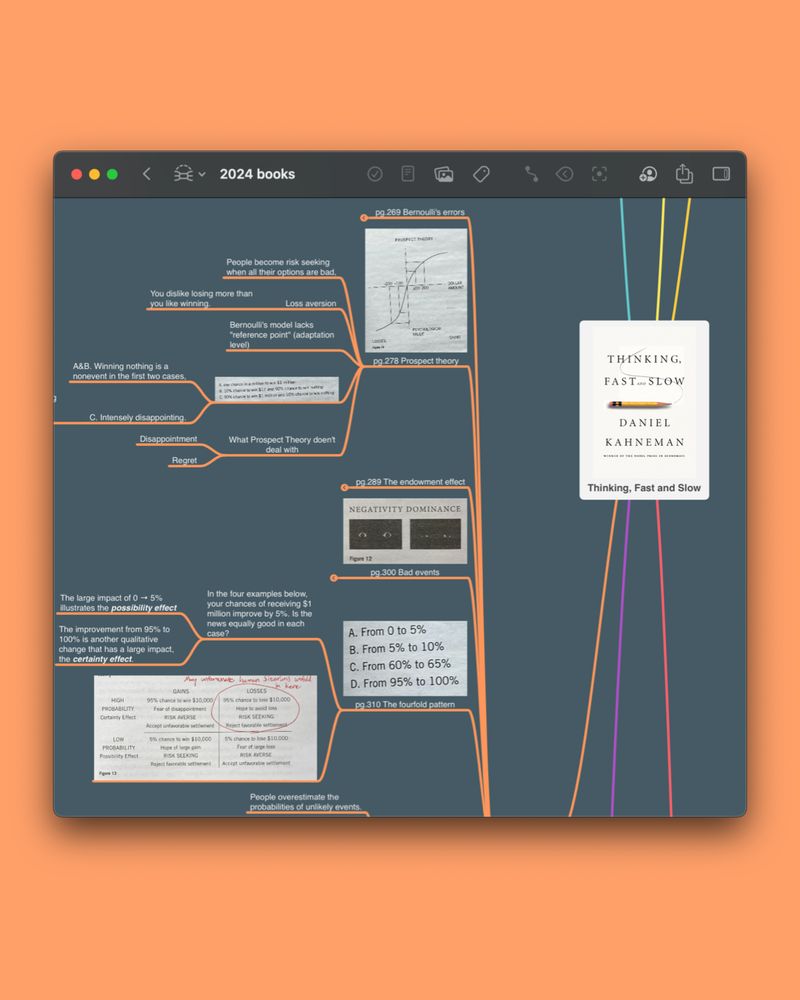800x1000 pixels.
Task: Activate the focus mode icon
Action: [x=599, y=174]
